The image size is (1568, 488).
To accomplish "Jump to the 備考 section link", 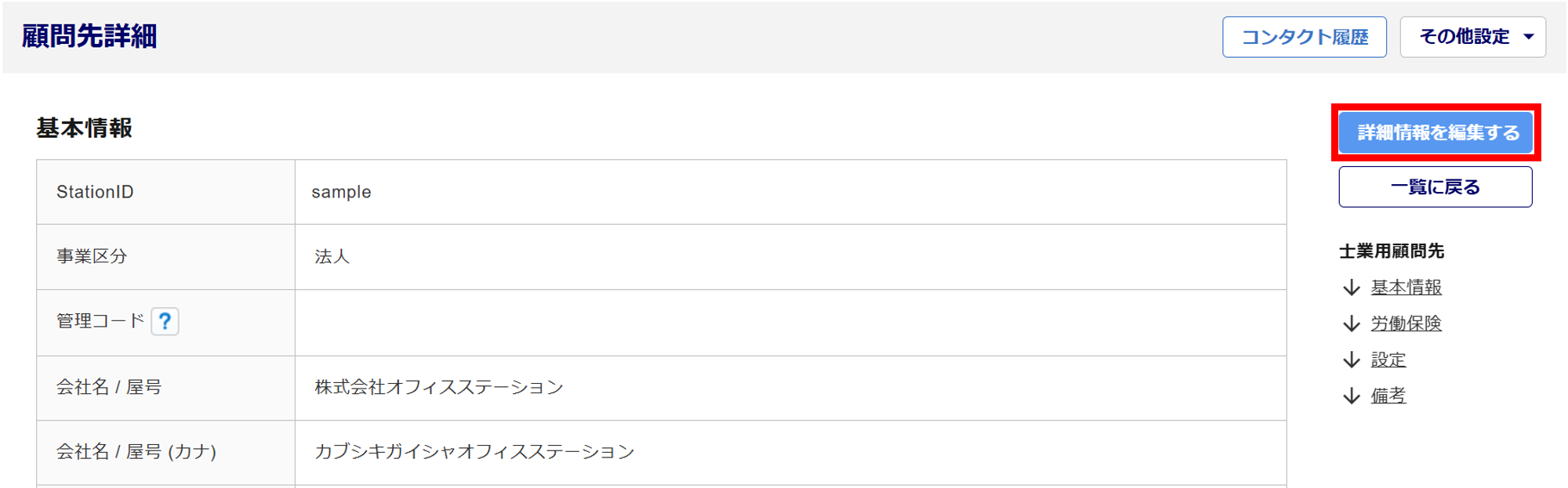I will coord(1388,396).
